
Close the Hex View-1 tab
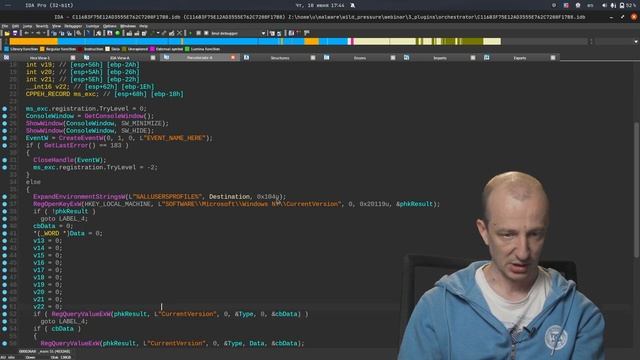tap(73, 58)
